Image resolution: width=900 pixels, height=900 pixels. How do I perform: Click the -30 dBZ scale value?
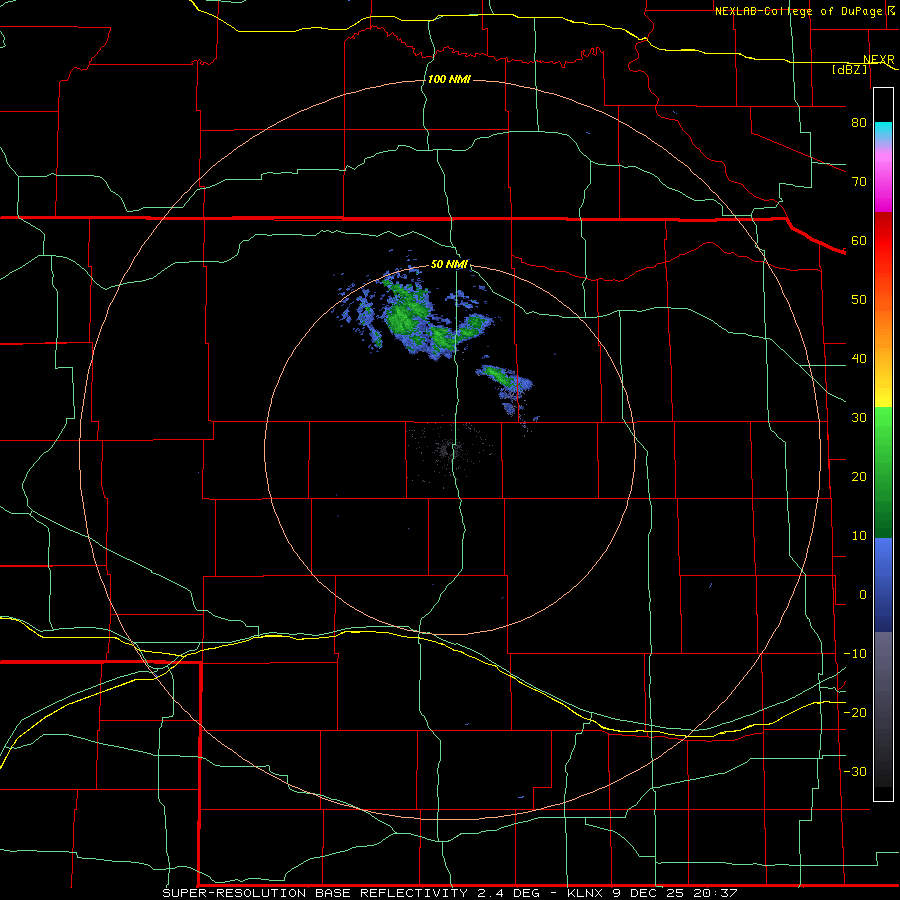pos(855,772)
